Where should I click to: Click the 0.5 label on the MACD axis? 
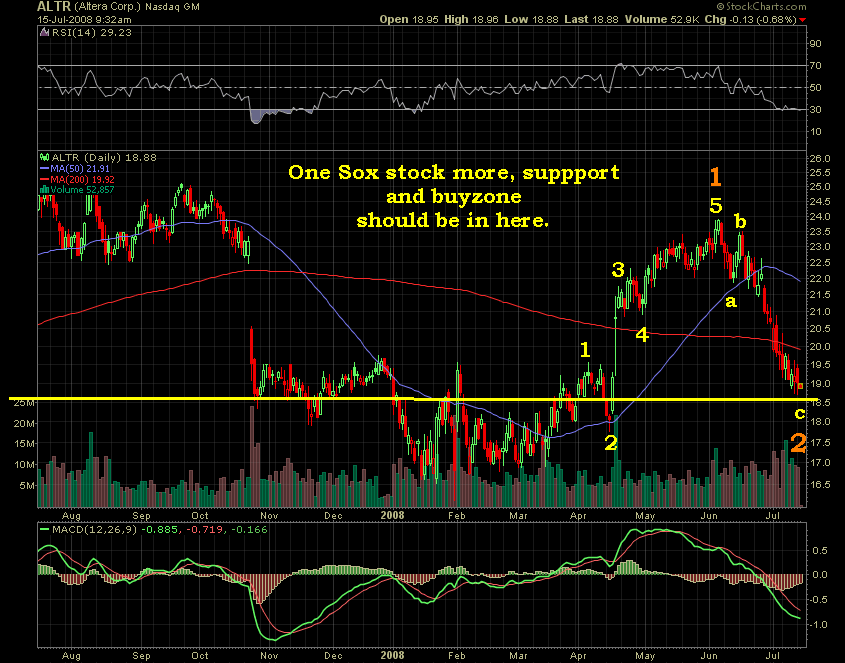point(820,550)
